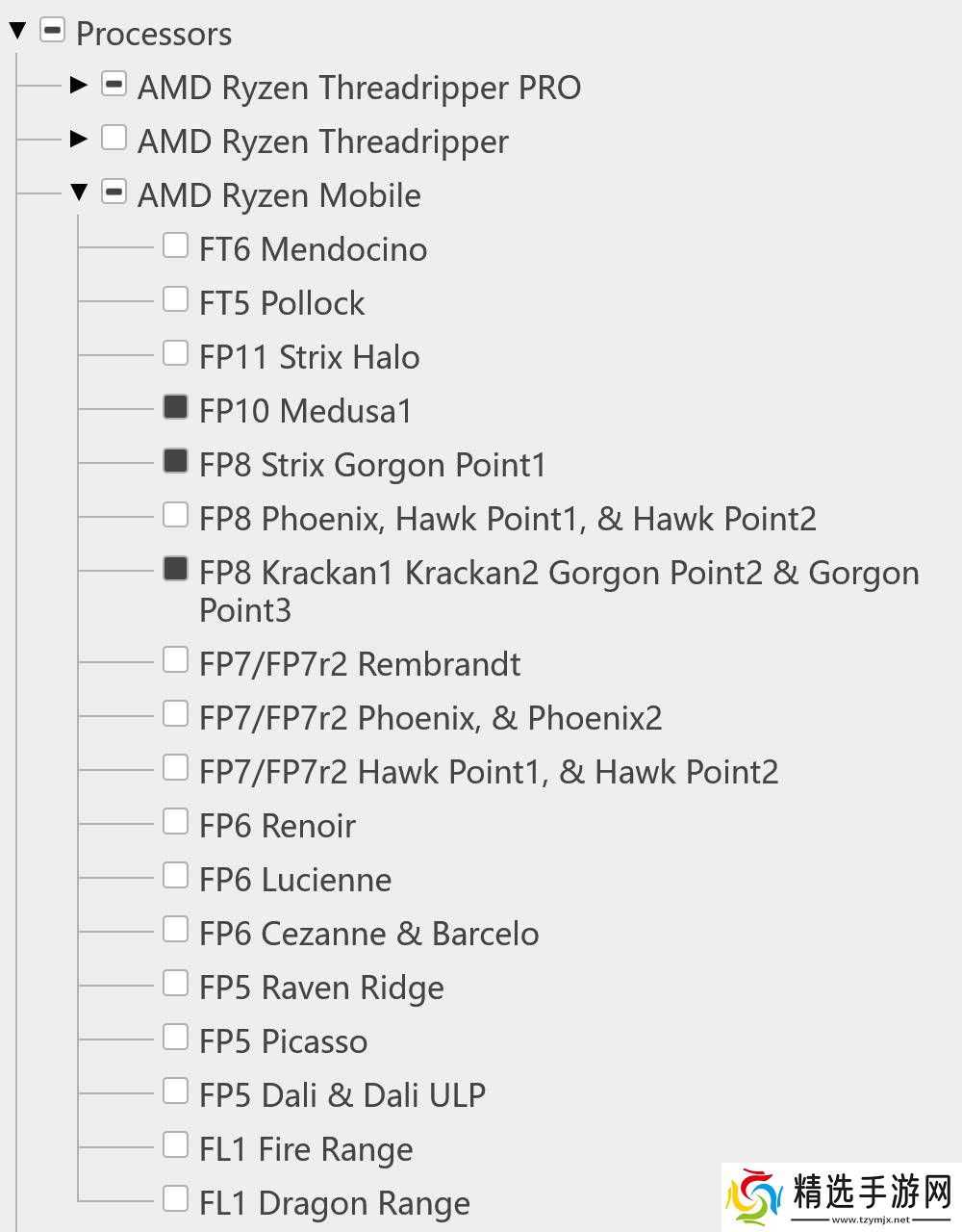Screen dimensions: 962x1232
Task: Select the FP6 Renoir tree item
Action: tap(277, 826)
